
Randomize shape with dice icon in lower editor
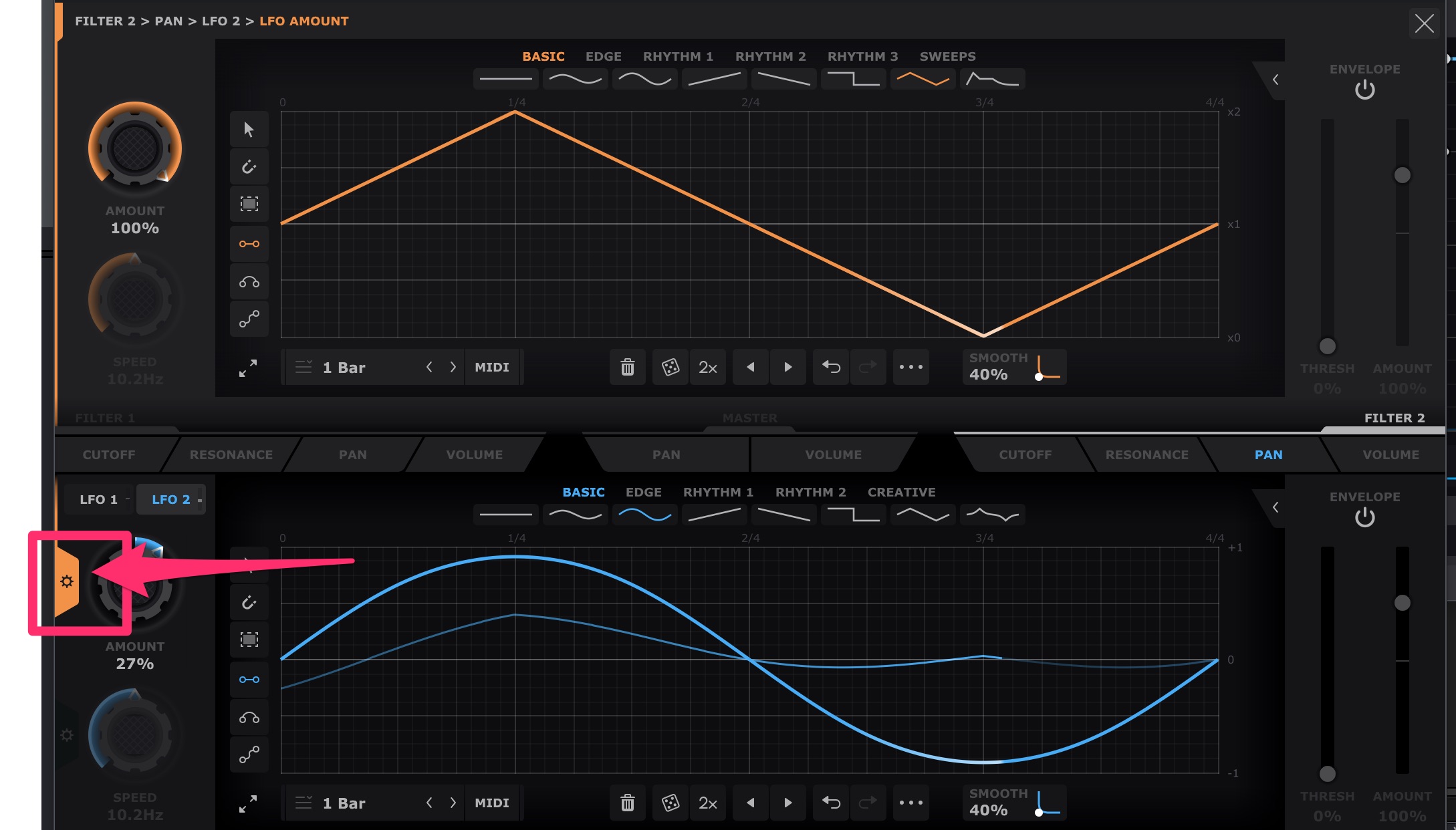(x=670, y=803)
